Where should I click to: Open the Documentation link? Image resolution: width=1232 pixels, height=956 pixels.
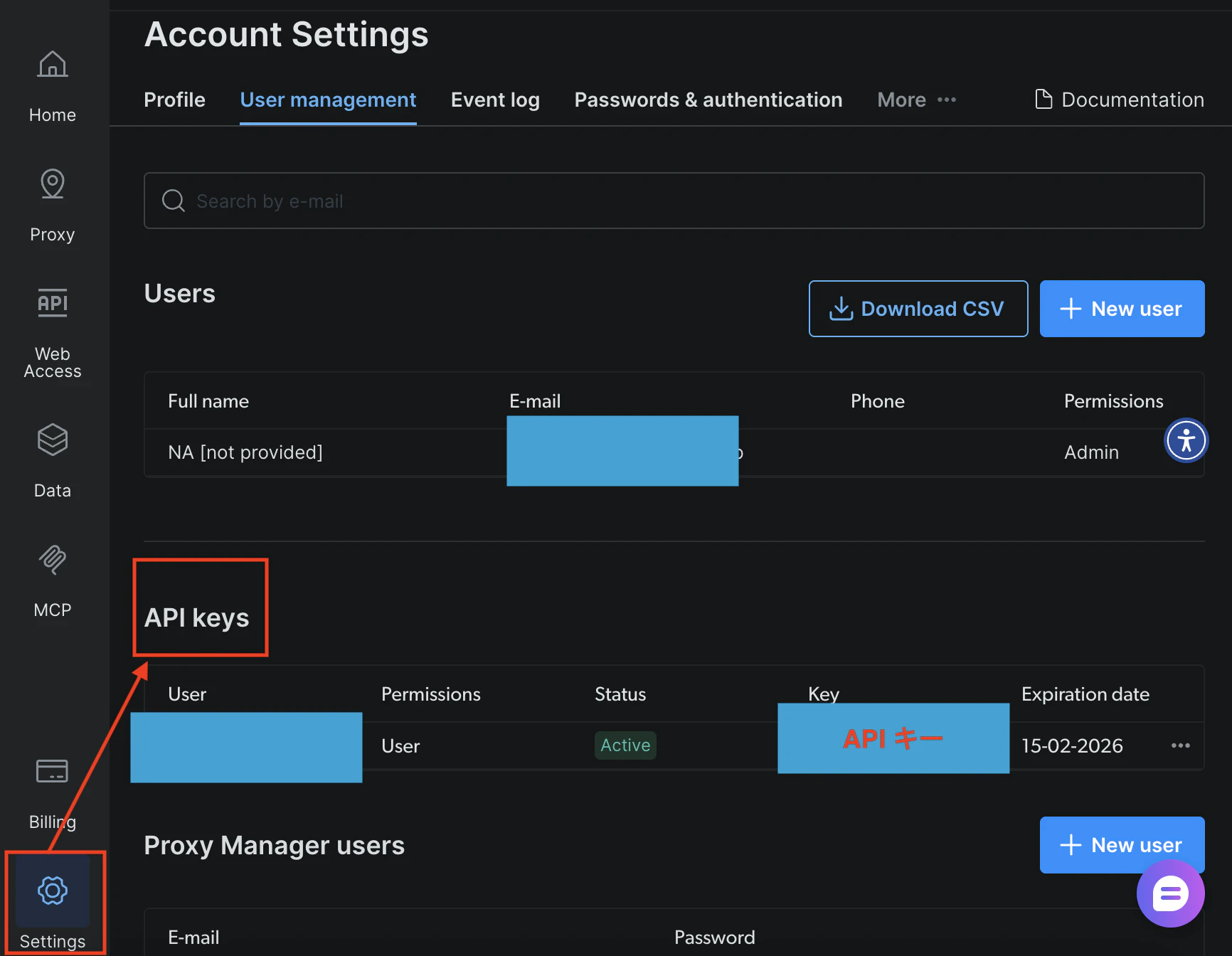coord(1120,100)
